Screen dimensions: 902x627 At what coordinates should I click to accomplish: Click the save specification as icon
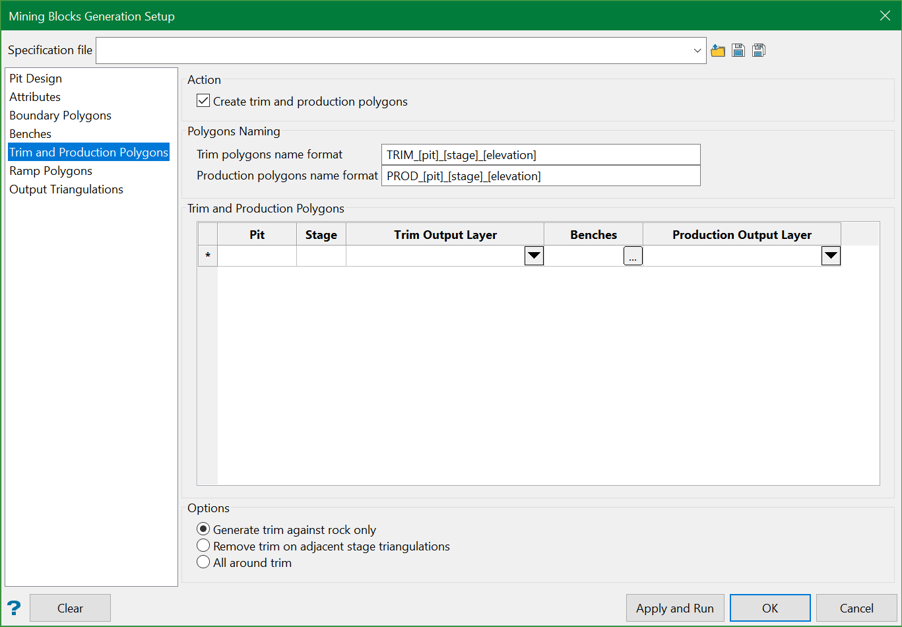(x=759, y=50)
